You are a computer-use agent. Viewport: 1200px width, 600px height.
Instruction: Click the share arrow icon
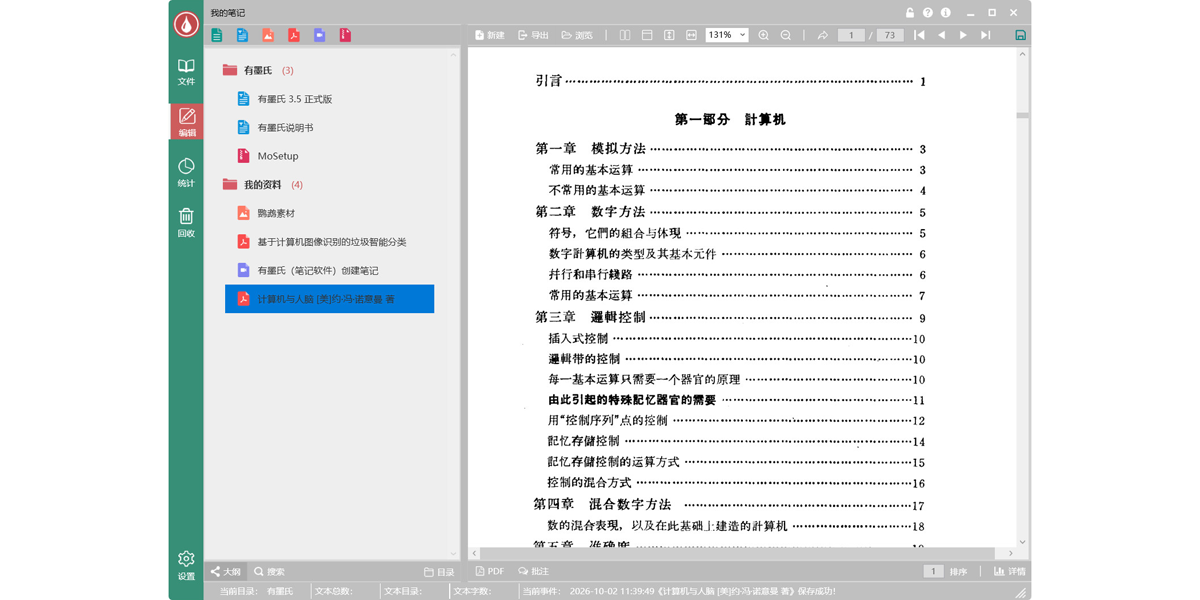(x=823, y=35)
